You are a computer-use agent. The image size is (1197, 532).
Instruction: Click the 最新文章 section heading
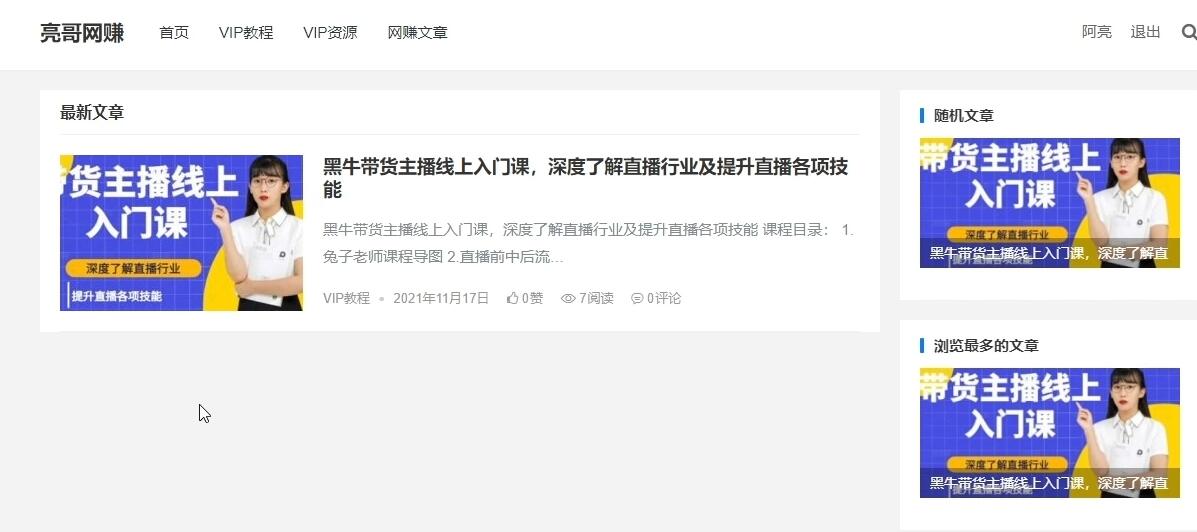[x=92, y=113]
